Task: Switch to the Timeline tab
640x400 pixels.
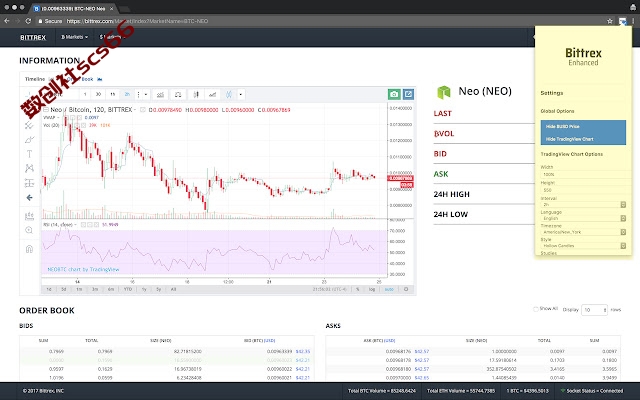Action: coord(35,79)
